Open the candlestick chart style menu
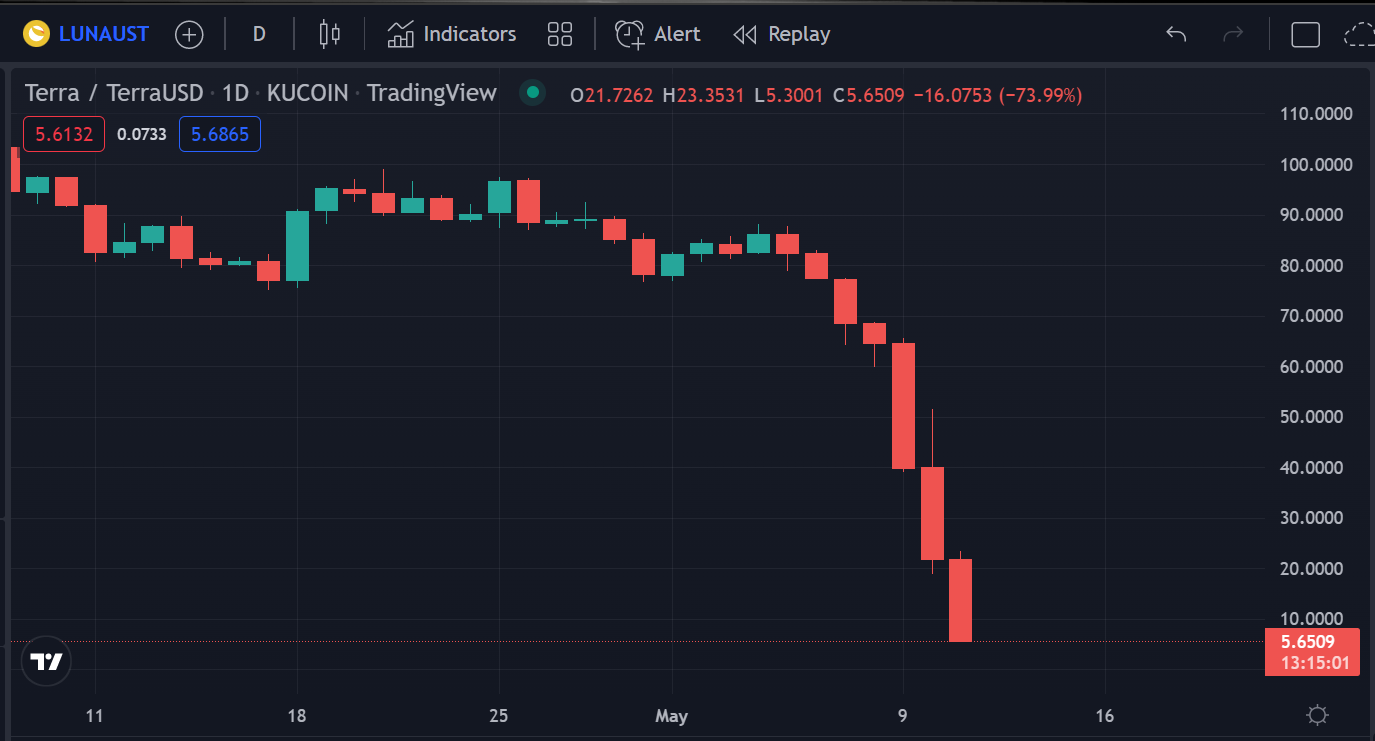 329,34
